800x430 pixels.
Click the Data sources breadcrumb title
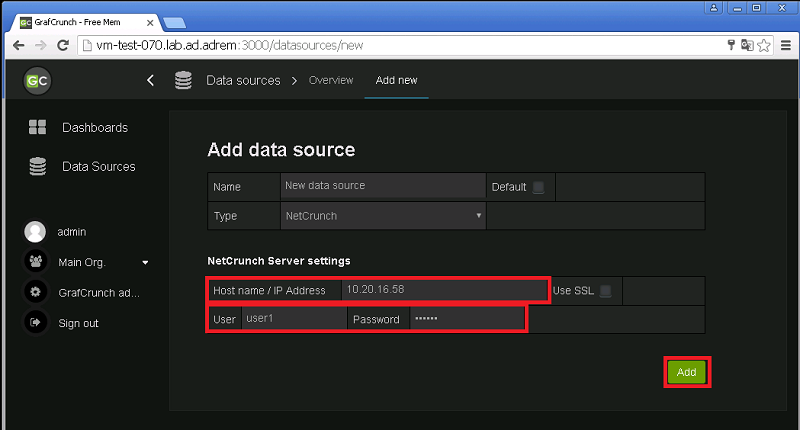click(243, 81)
